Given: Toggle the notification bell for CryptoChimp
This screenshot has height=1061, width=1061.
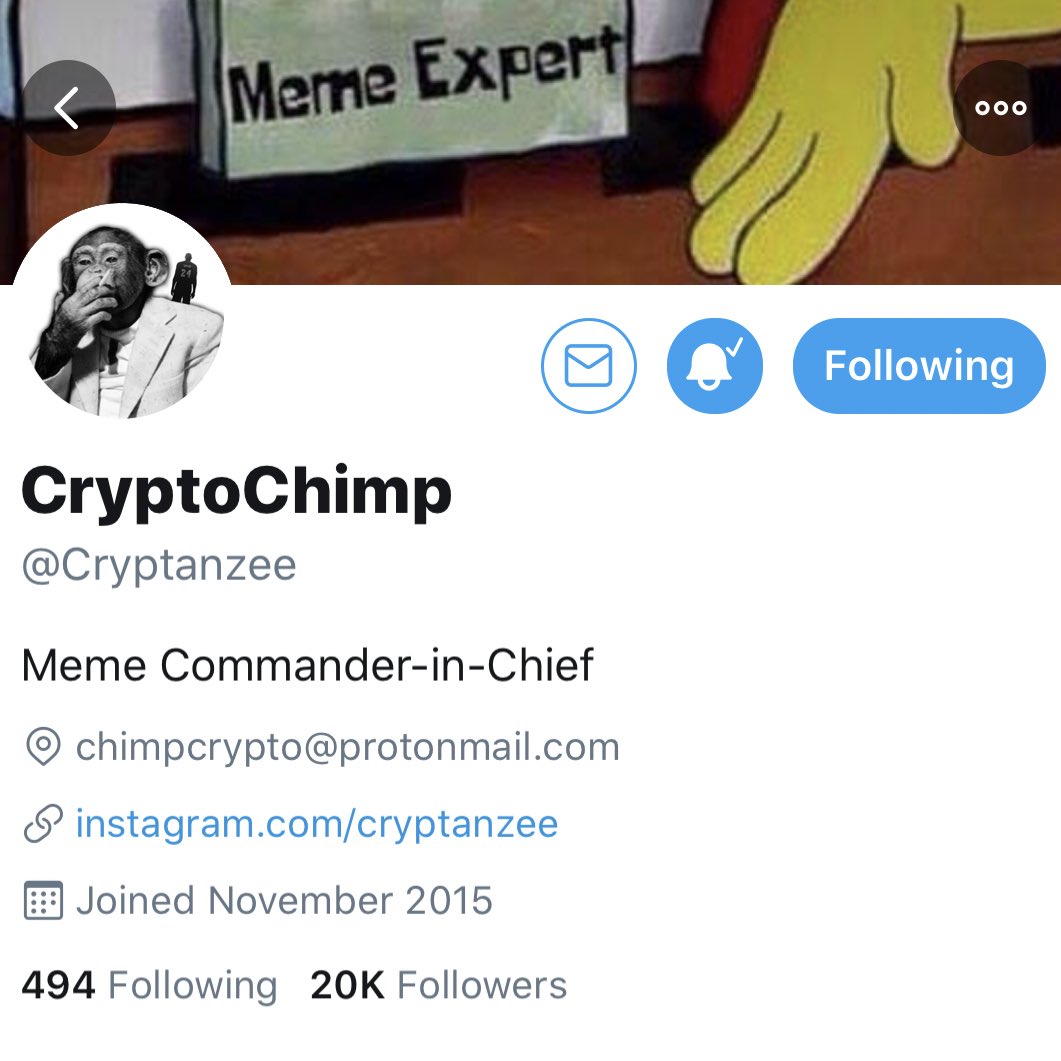Looking at the screenshot, I should (715, 365).
